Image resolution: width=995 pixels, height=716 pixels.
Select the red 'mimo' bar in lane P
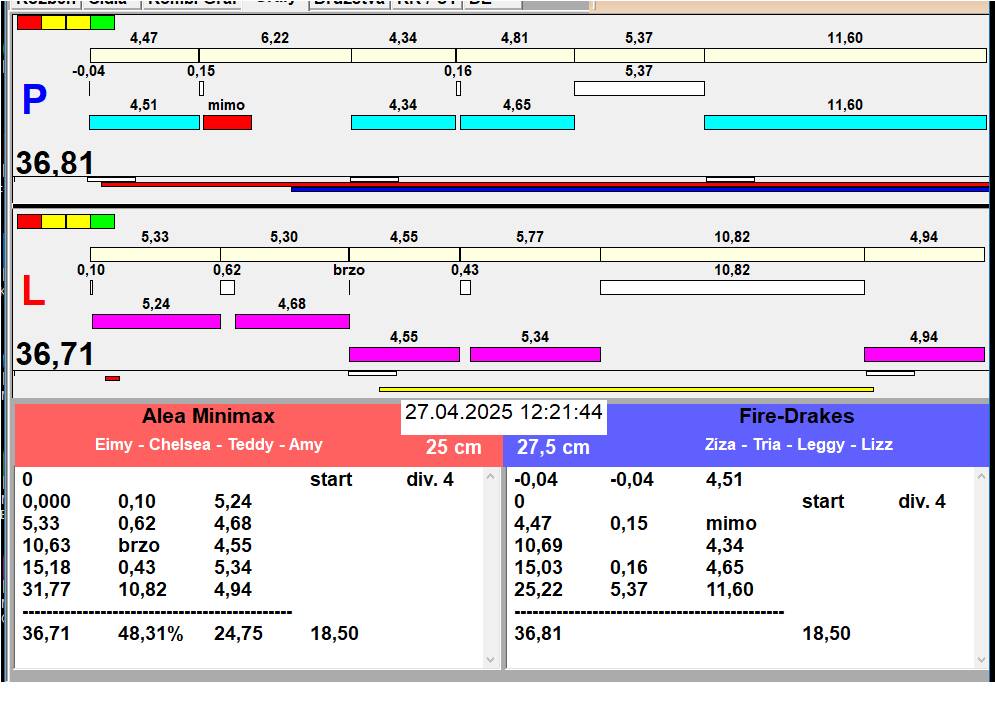point(227,122)
